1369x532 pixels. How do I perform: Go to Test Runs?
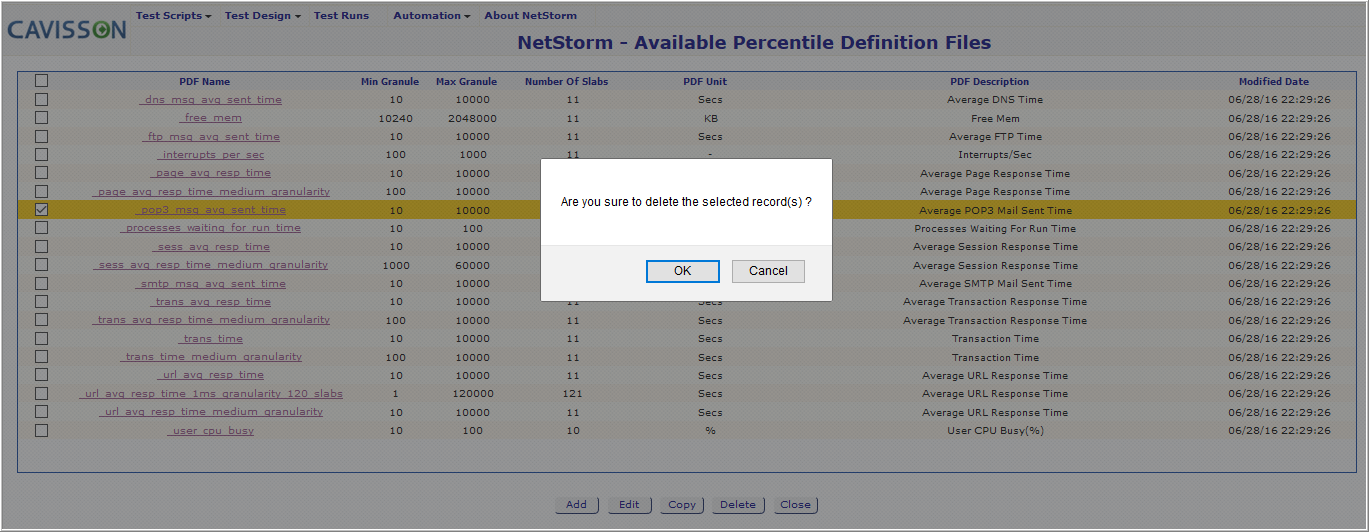(341, 16)
